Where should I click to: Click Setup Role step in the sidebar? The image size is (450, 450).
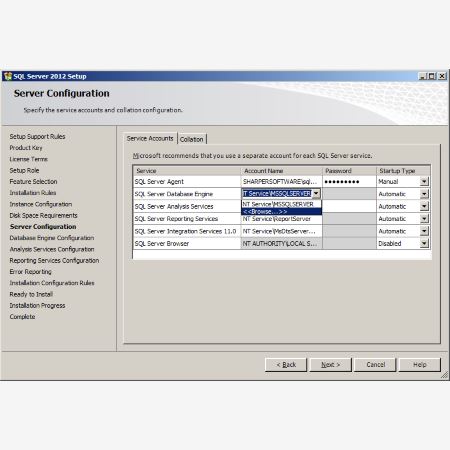coord(24,170)
